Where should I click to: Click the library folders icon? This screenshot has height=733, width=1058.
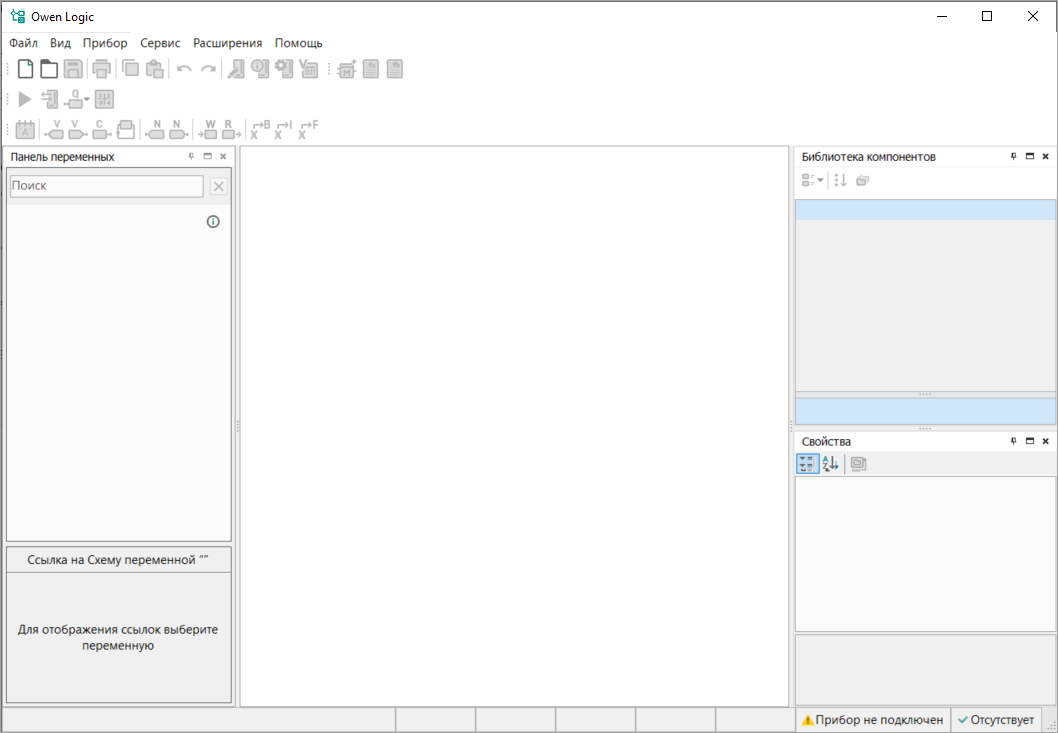[862, 180]
